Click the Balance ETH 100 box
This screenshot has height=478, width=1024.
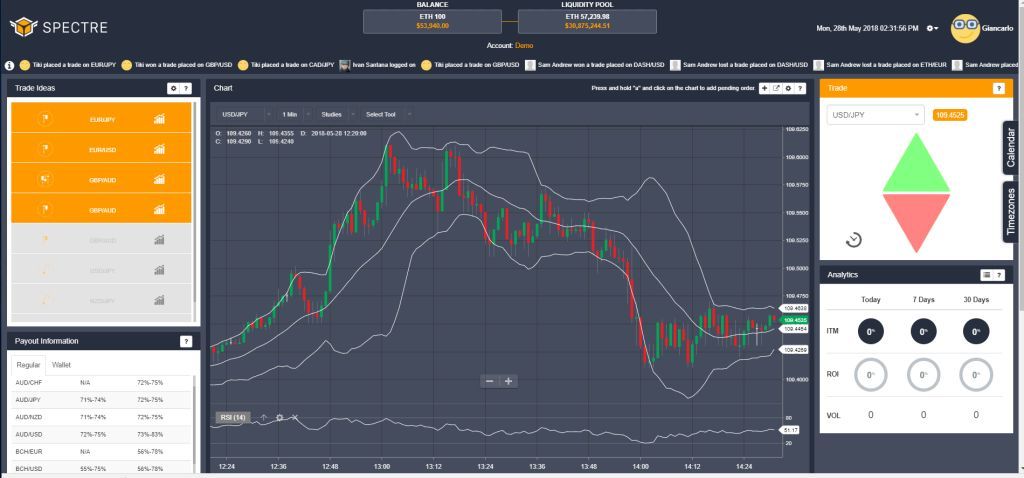coord(432,22)
